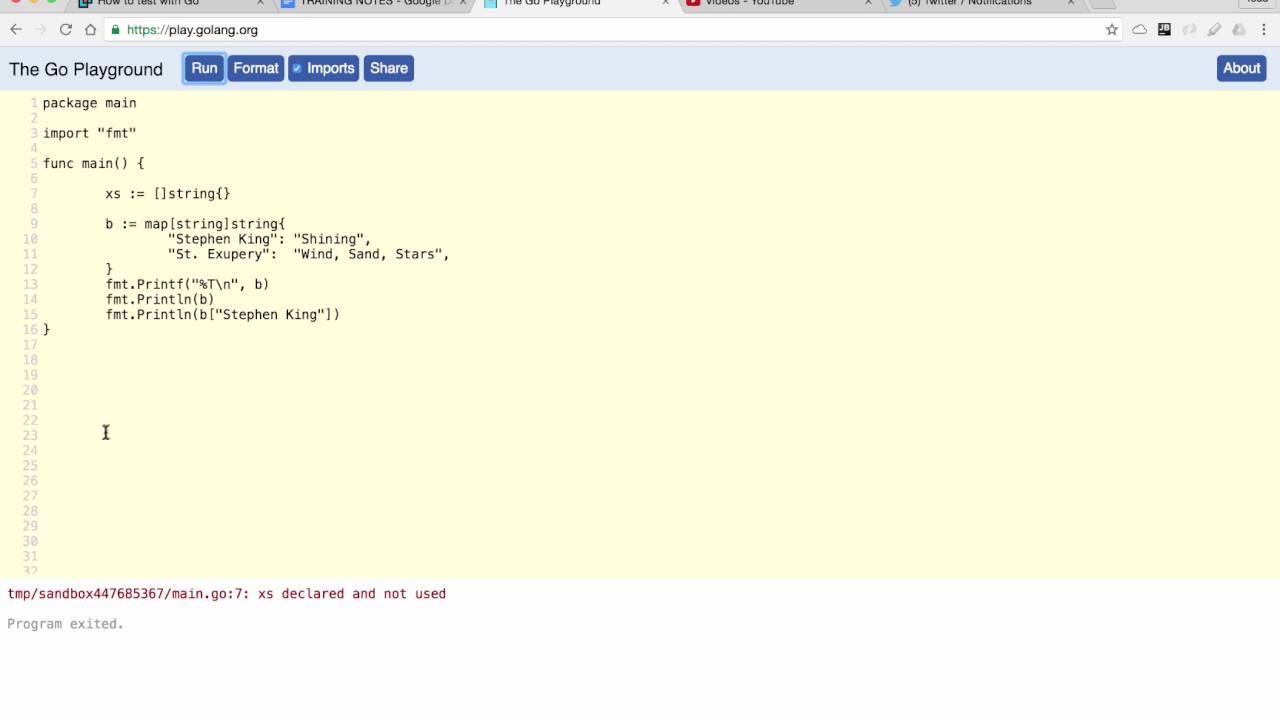Click the fmt.Printf("%T\n", b) line
The image size is (1280, 720).
pyautogui.click(x=188, y=284)
